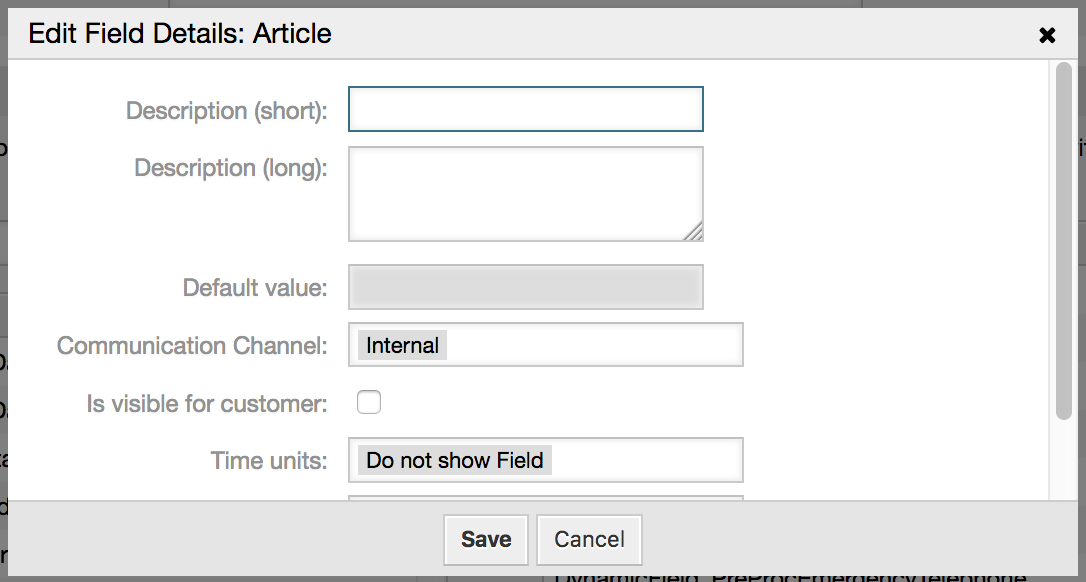The width and height of the screenshot is (1086, 582).
Task: Cancel editing the Article field
Action: [589, 539]
